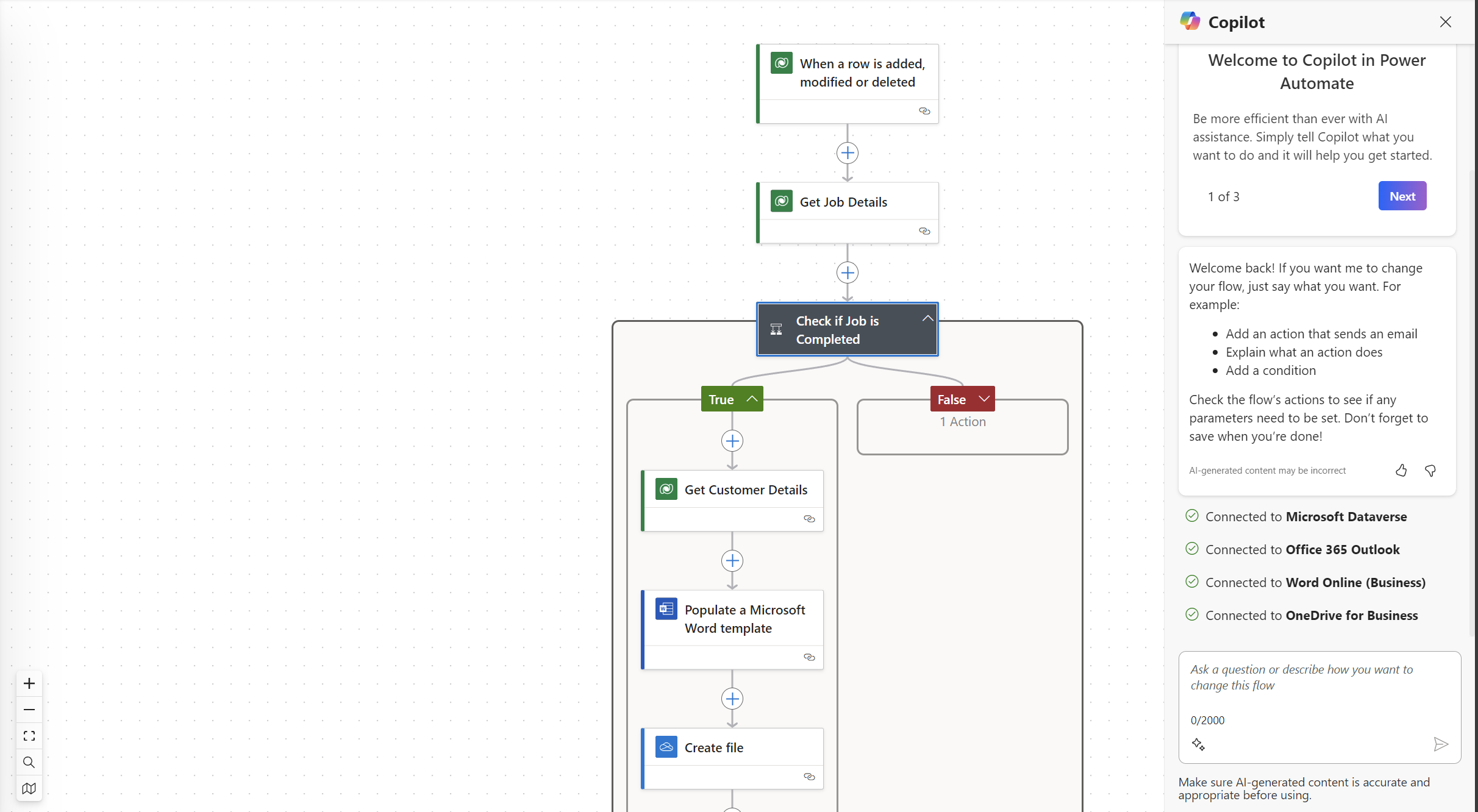Select the When a row is added trigger card

pyautogui.click(x=848, y=84)
